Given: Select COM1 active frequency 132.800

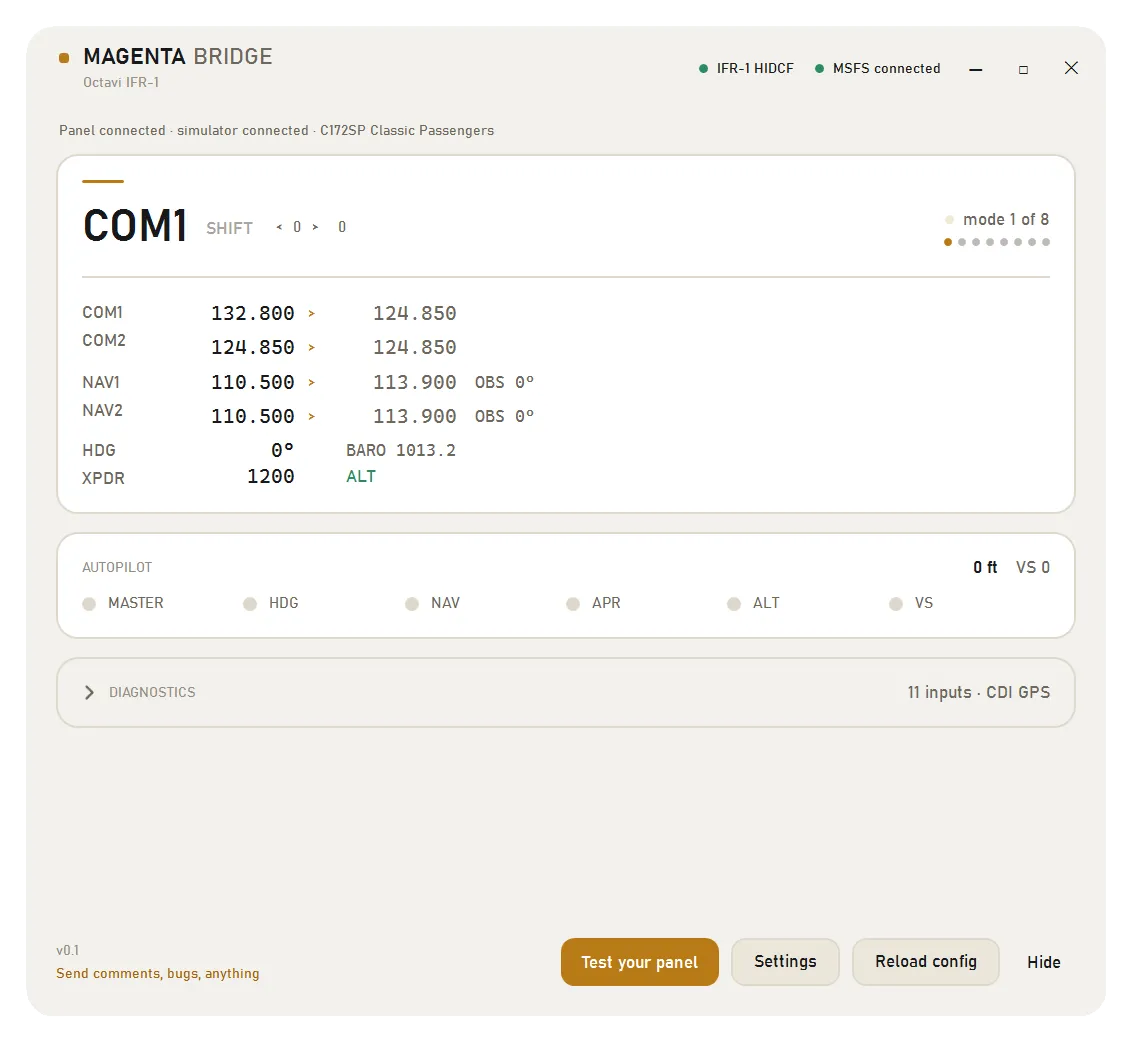Looking at the screenshot, I should pos(253,313).
